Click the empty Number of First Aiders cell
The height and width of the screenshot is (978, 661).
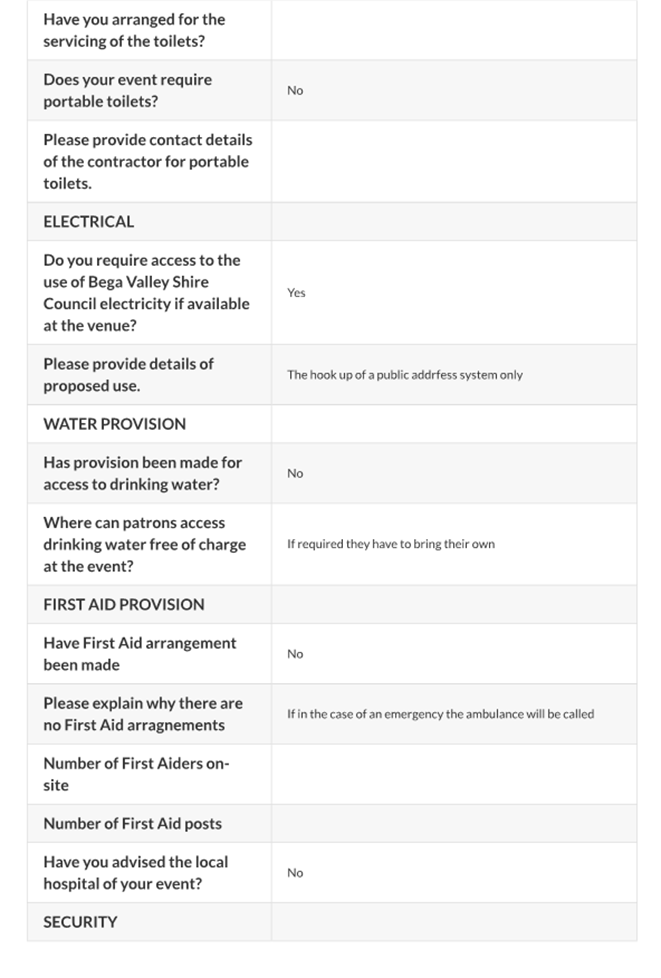click(453, 774)
